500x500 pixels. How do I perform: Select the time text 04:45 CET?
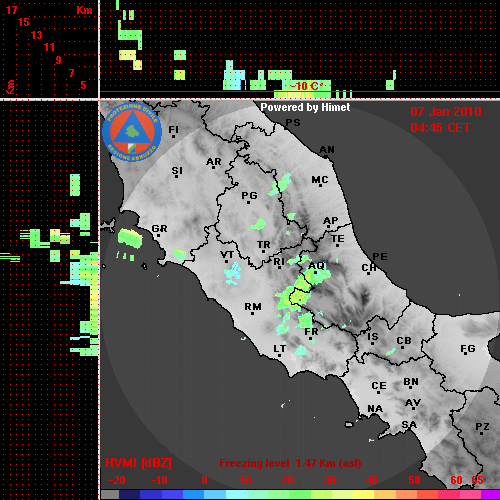pyautogui.click(x=440, y=128)
